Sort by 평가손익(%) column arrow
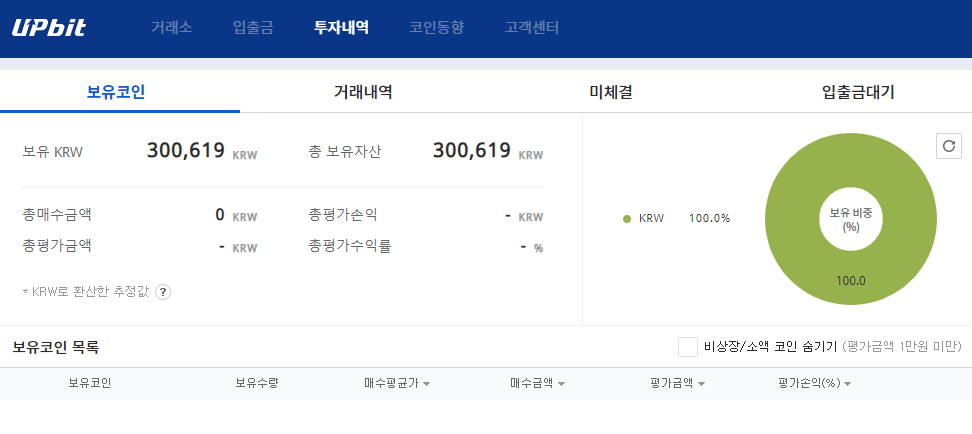Screen dimensions: 972x434 point(847,384)
